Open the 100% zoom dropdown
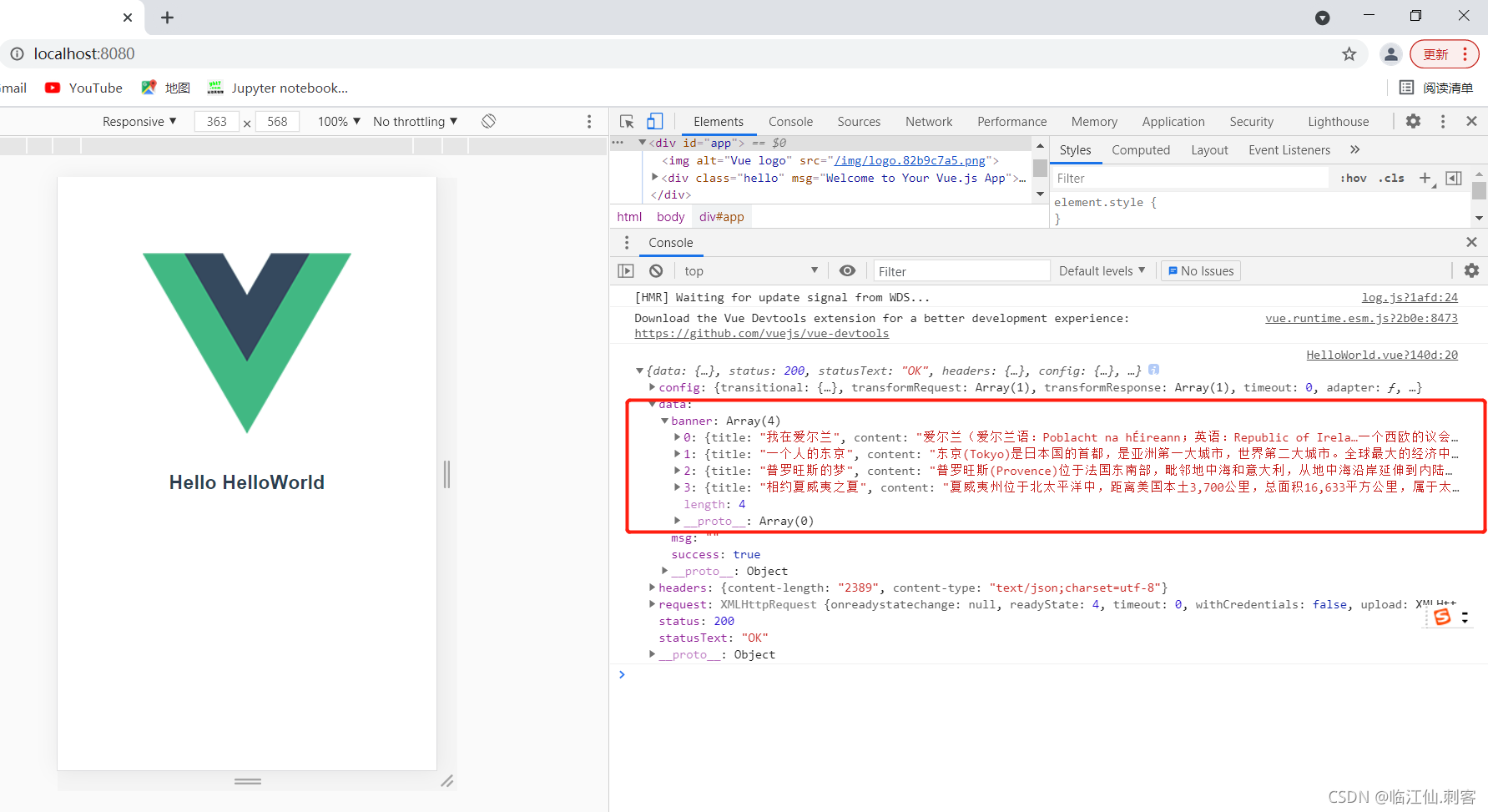Viewport: 1488px width, 812px height. pyautogui.click(x=339, y=121)
